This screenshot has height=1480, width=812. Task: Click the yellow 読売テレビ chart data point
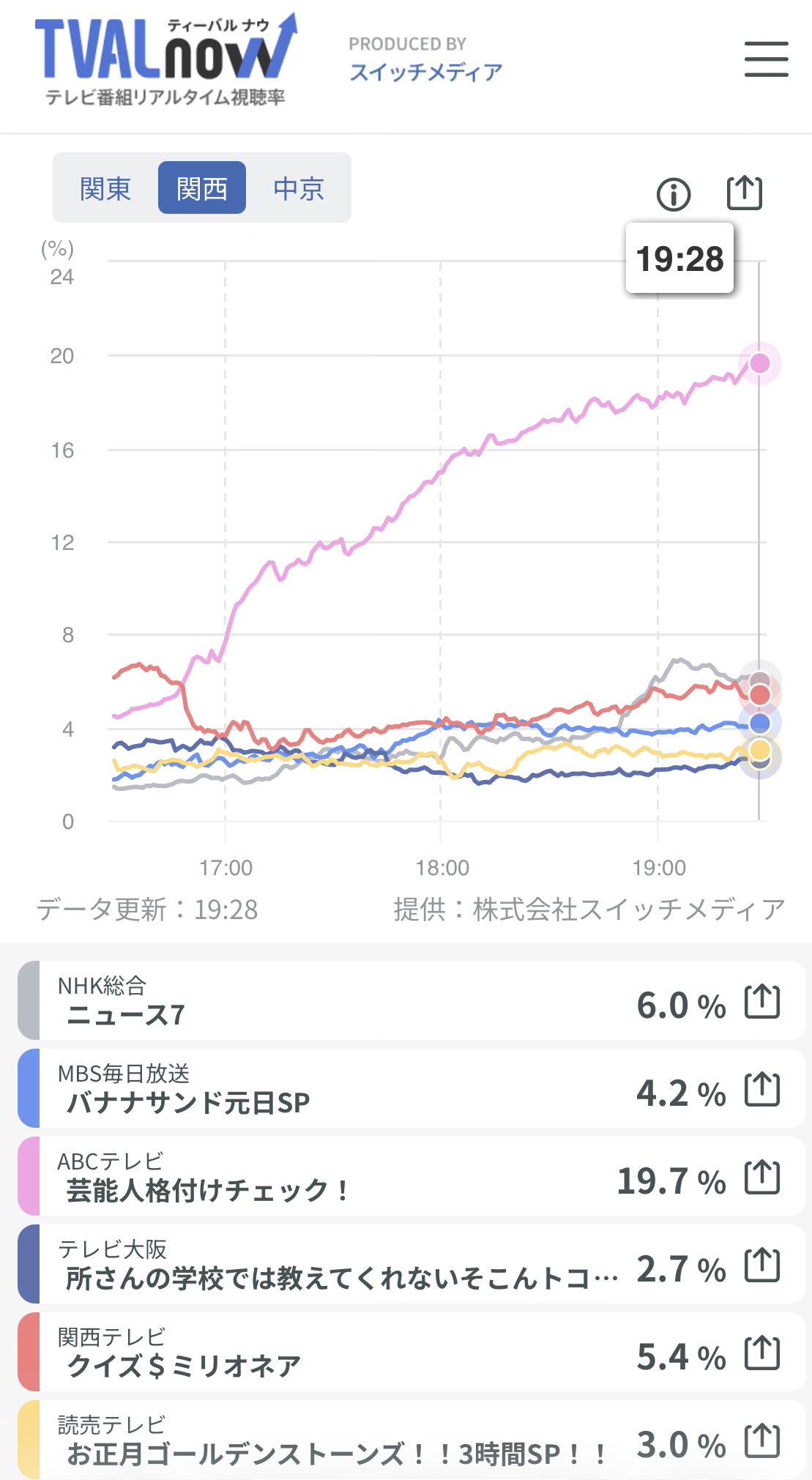tap(760, 750)
